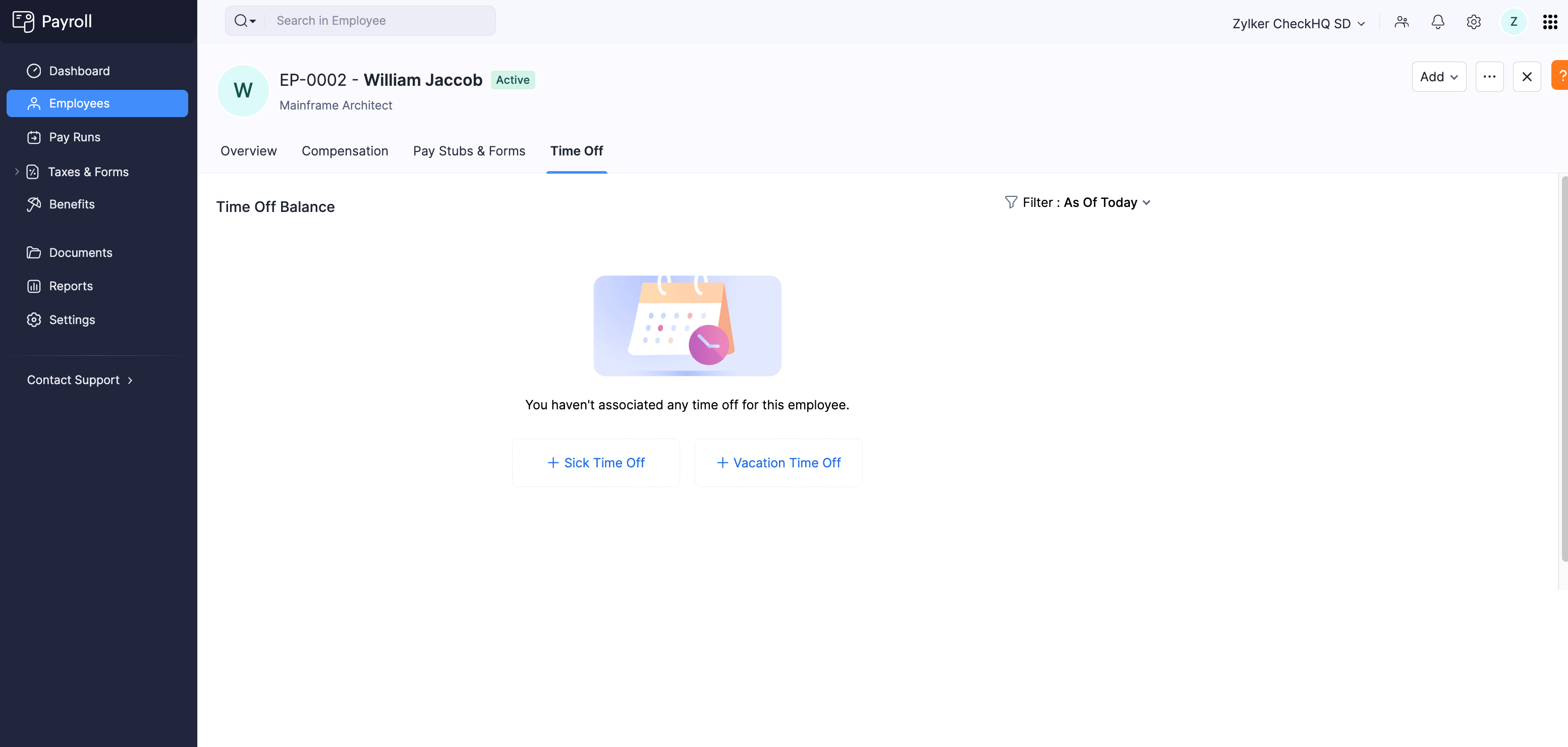This screenshot has width=1568, height=747.
Task: Click the Reports chart icon
Action: [x=34, y=286]
